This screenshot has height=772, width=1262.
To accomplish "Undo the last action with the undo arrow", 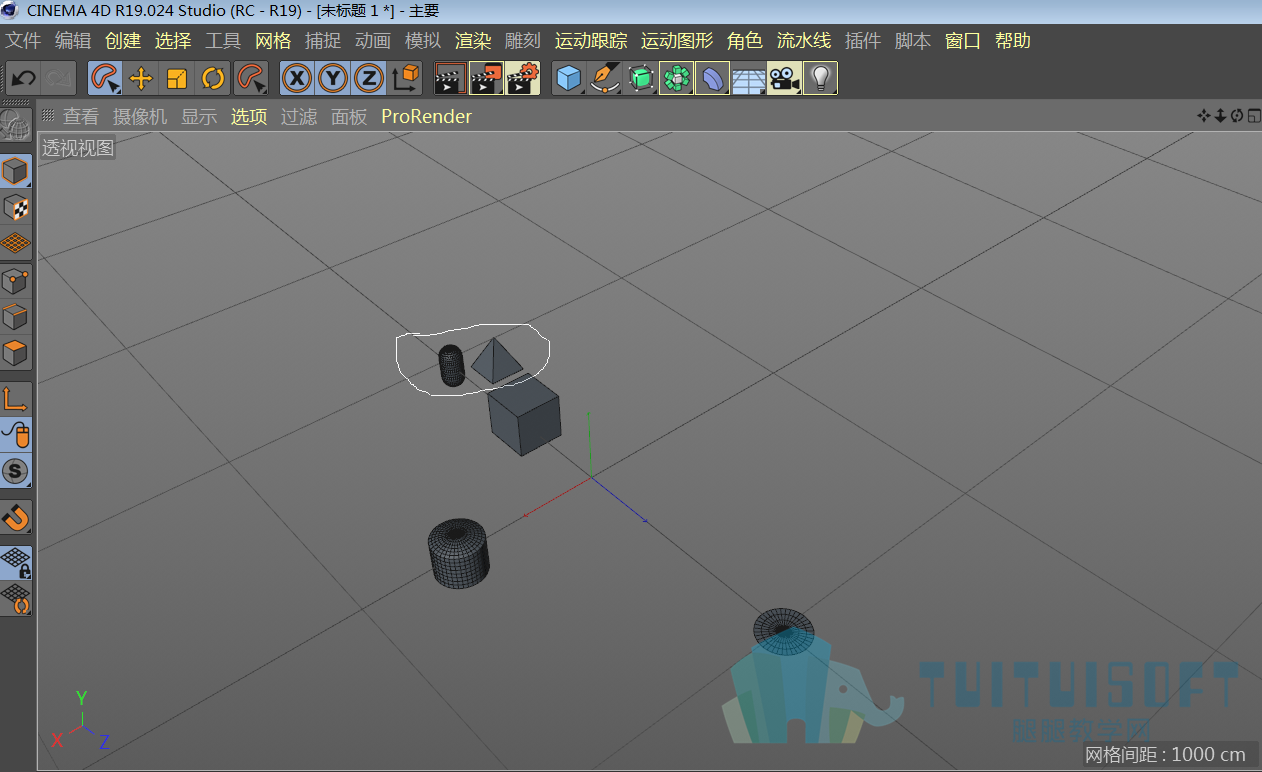I will click(x=23, y=78).
